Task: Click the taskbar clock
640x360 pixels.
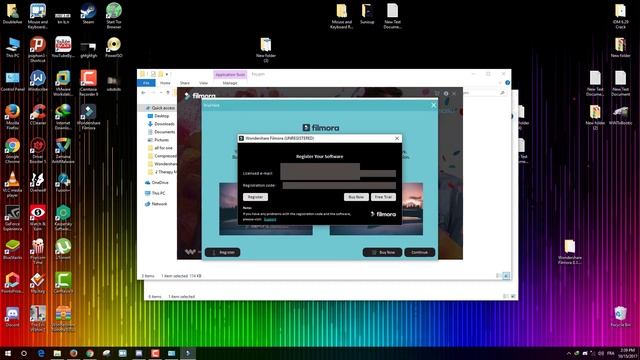Action: [628, 353]
